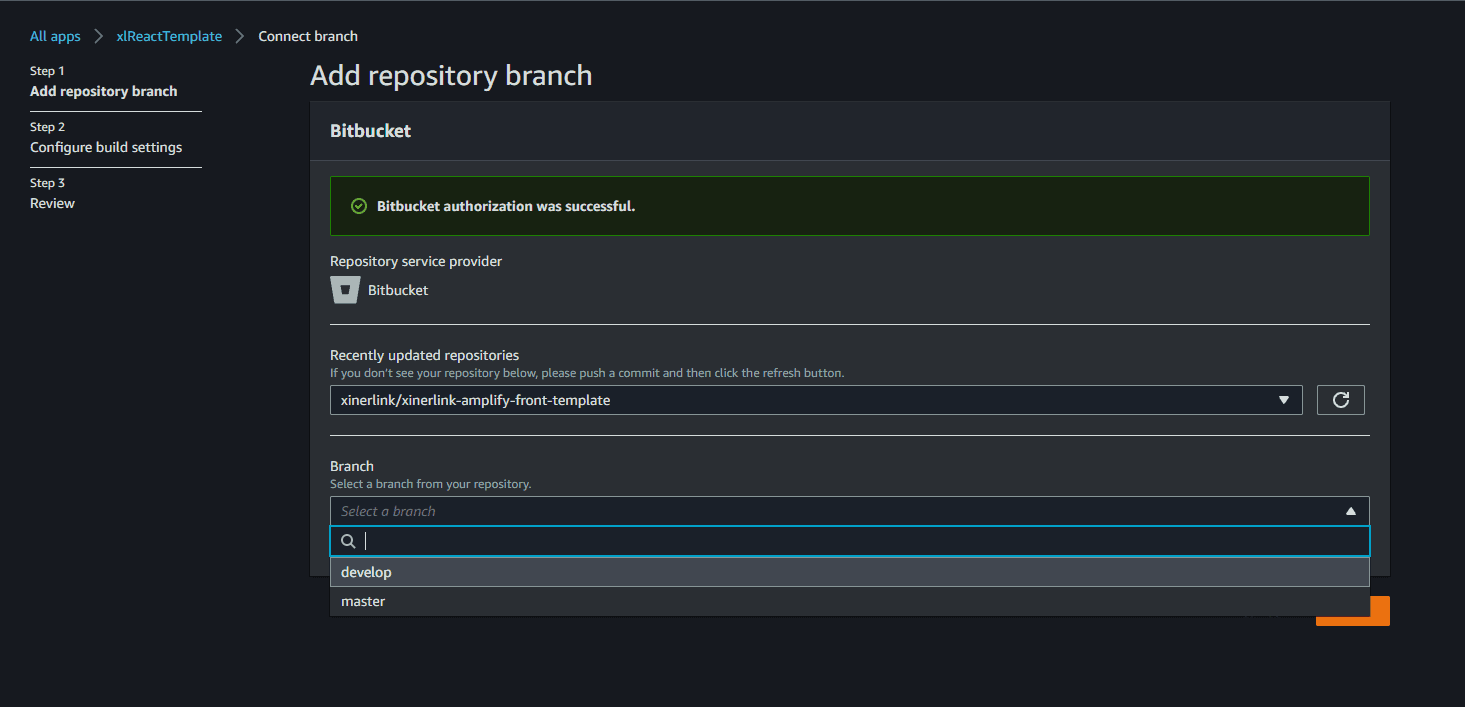Viewport: 1465px width, 707px height.
Task: Click the repository dropdown down arrow
Action: 1284,400
